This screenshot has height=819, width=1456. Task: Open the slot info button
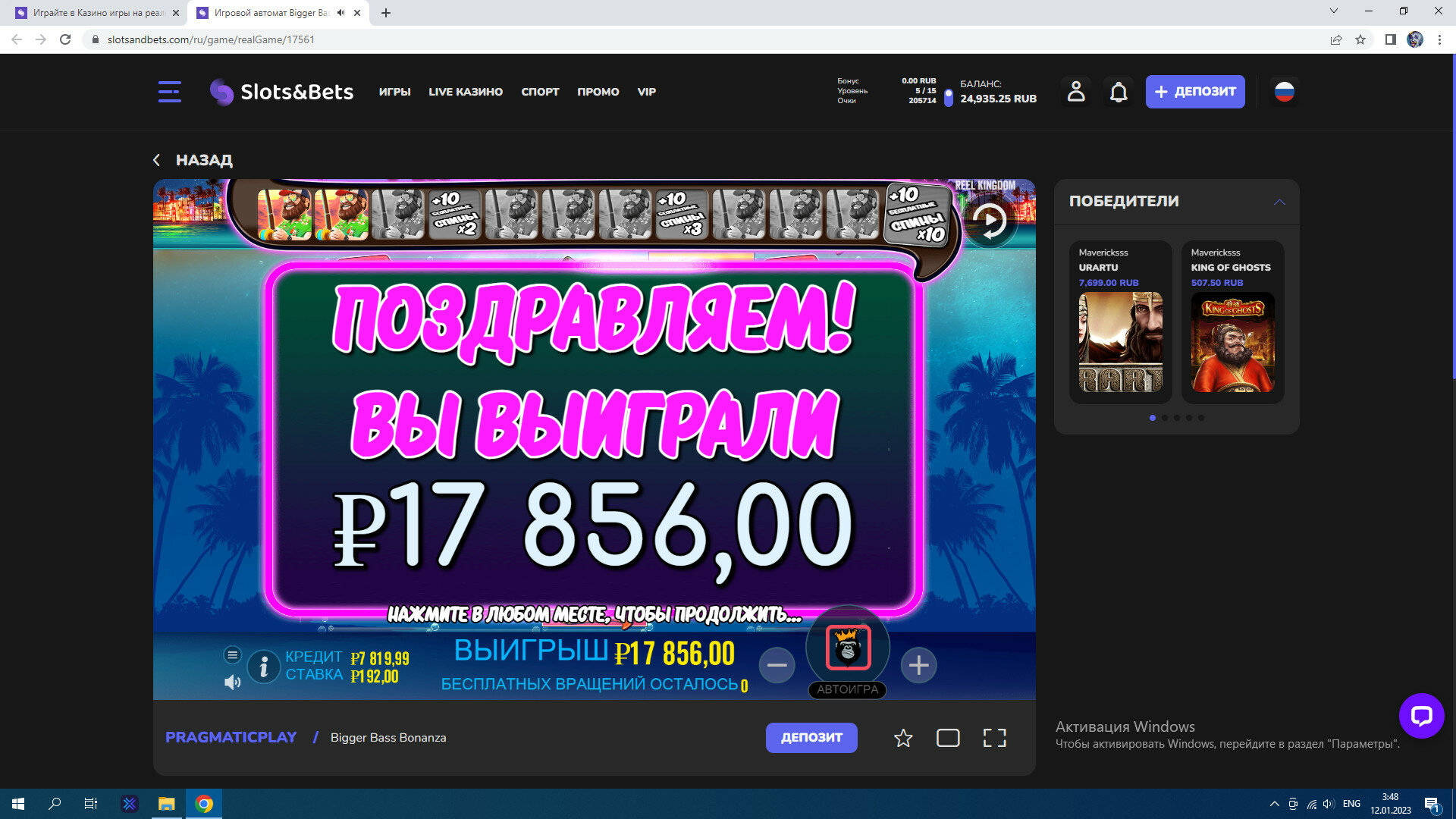point(263,667)
